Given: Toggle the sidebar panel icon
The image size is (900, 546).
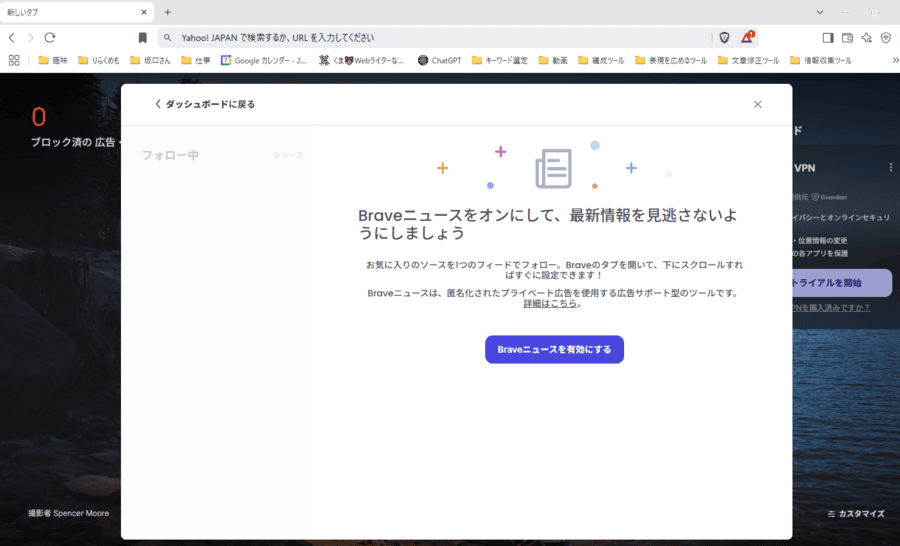Looking at the screenshot, I should 828,38.
